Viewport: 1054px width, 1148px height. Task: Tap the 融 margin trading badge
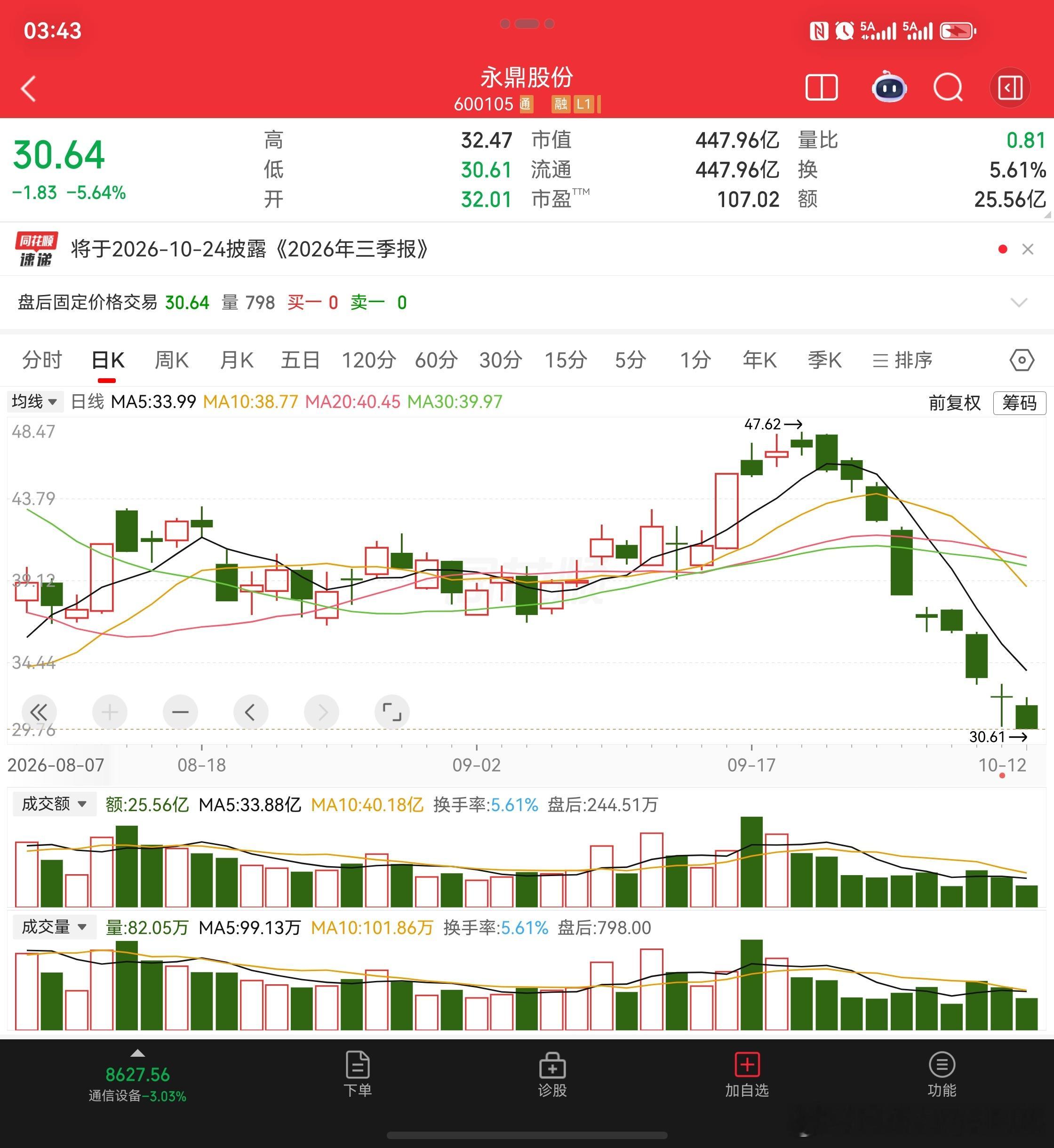click(x=561, y=104)
